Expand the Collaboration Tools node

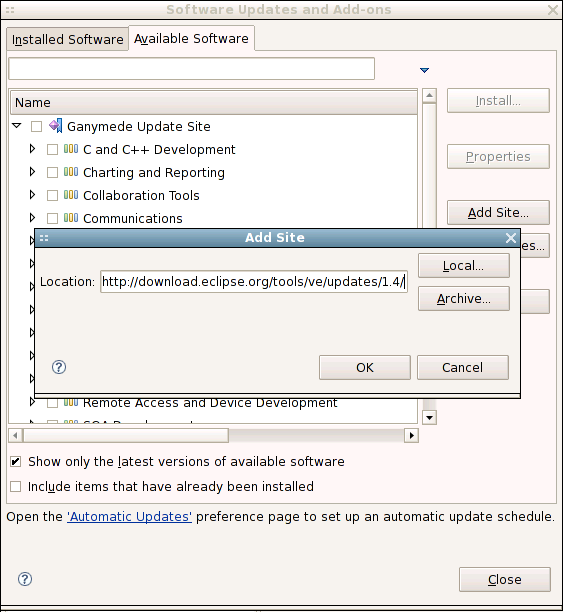tap(32, 194)
